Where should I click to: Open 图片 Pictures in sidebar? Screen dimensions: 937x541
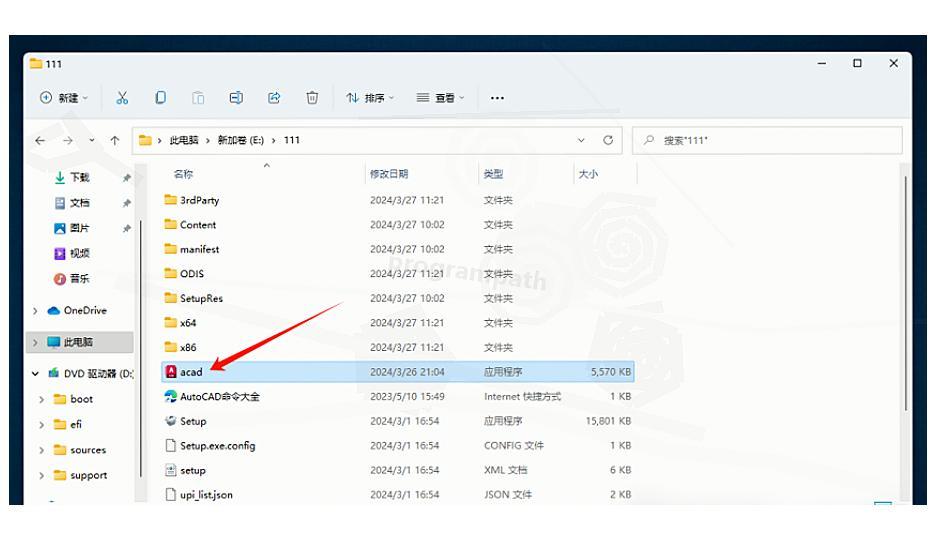pos(79,228)
